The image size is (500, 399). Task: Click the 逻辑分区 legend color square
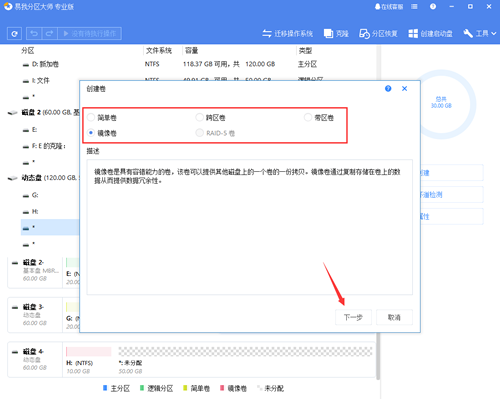142,388
